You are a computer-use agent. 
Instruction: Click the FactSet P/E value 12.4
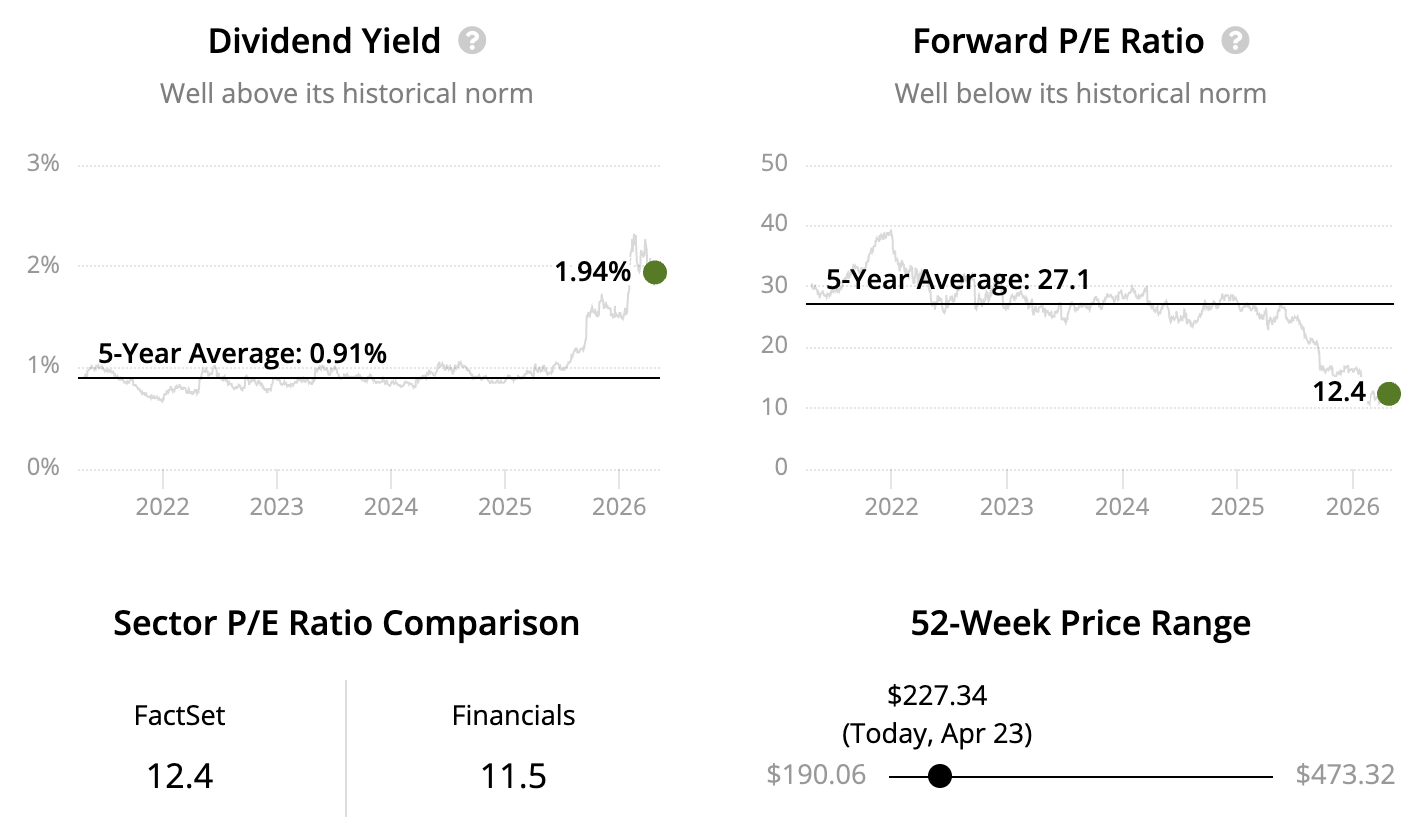[x=180, y=775]
